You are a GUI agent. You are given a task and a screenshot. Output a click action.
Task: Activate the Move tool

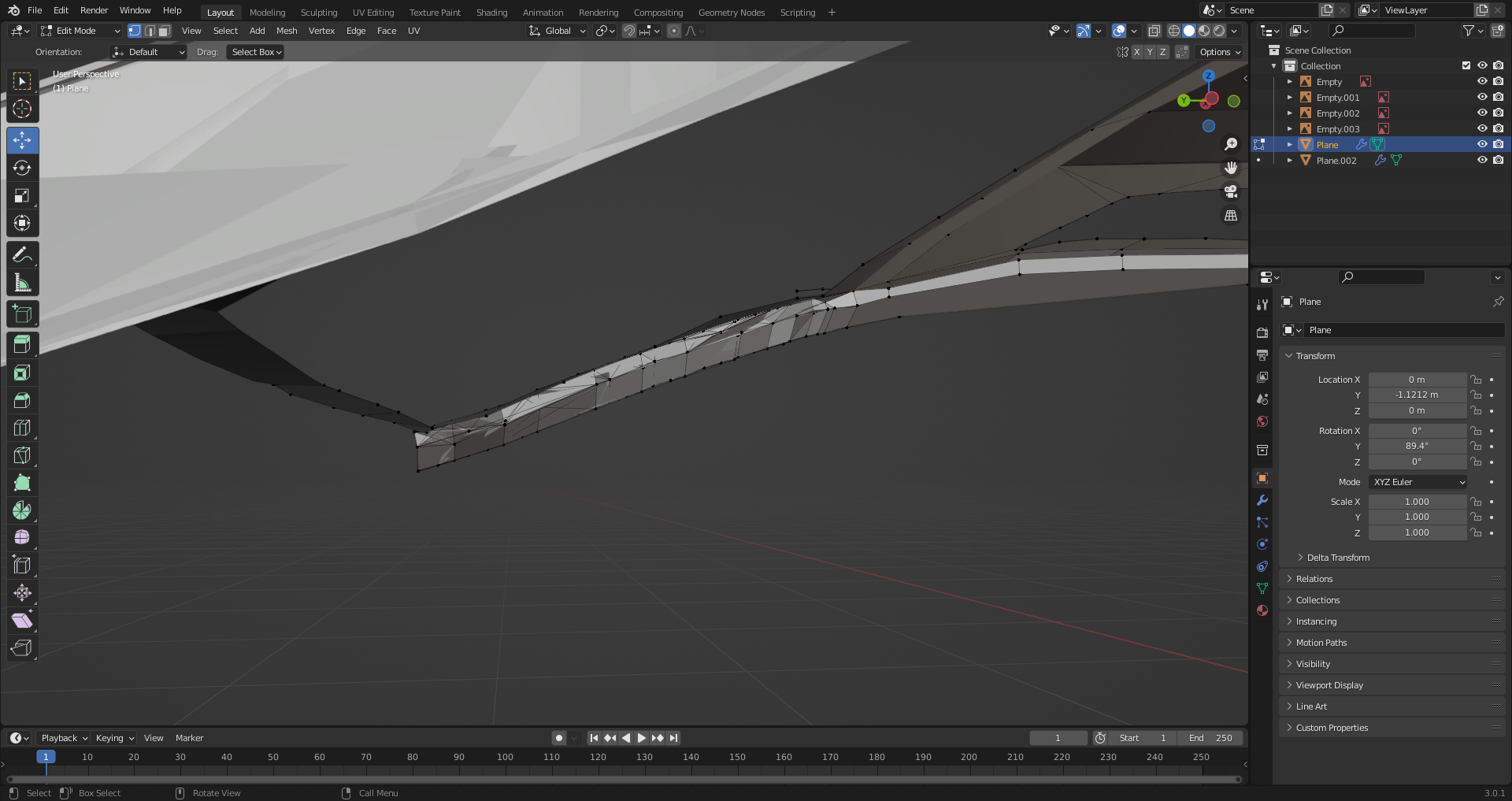[22, 140]
